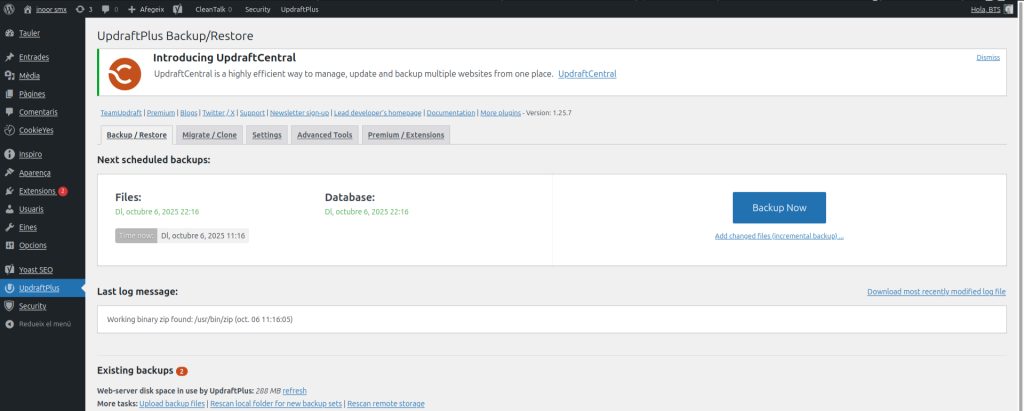Open the Inspiro theme menu

[x=30, y=154]
